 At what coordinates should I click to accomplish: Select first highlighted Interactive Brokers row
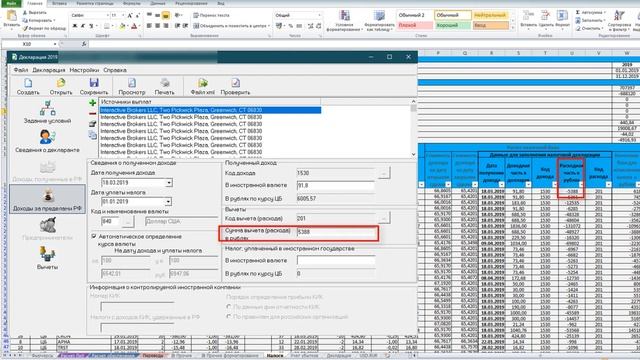coord(210,110)
